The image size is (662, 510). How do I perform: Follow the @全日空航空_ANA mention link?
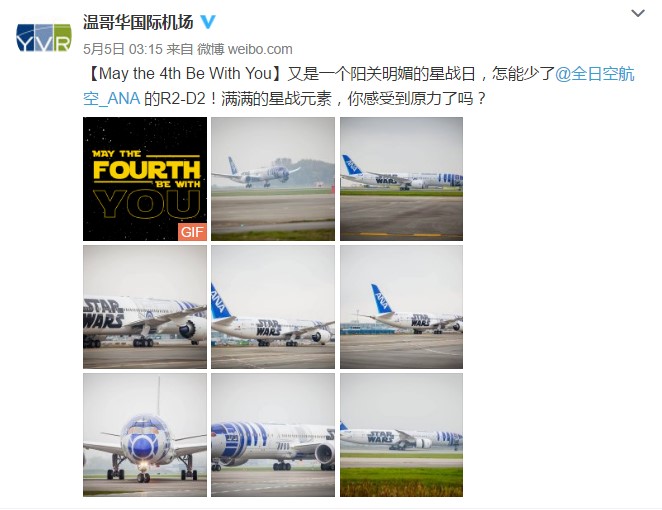[x=594, y=74]
